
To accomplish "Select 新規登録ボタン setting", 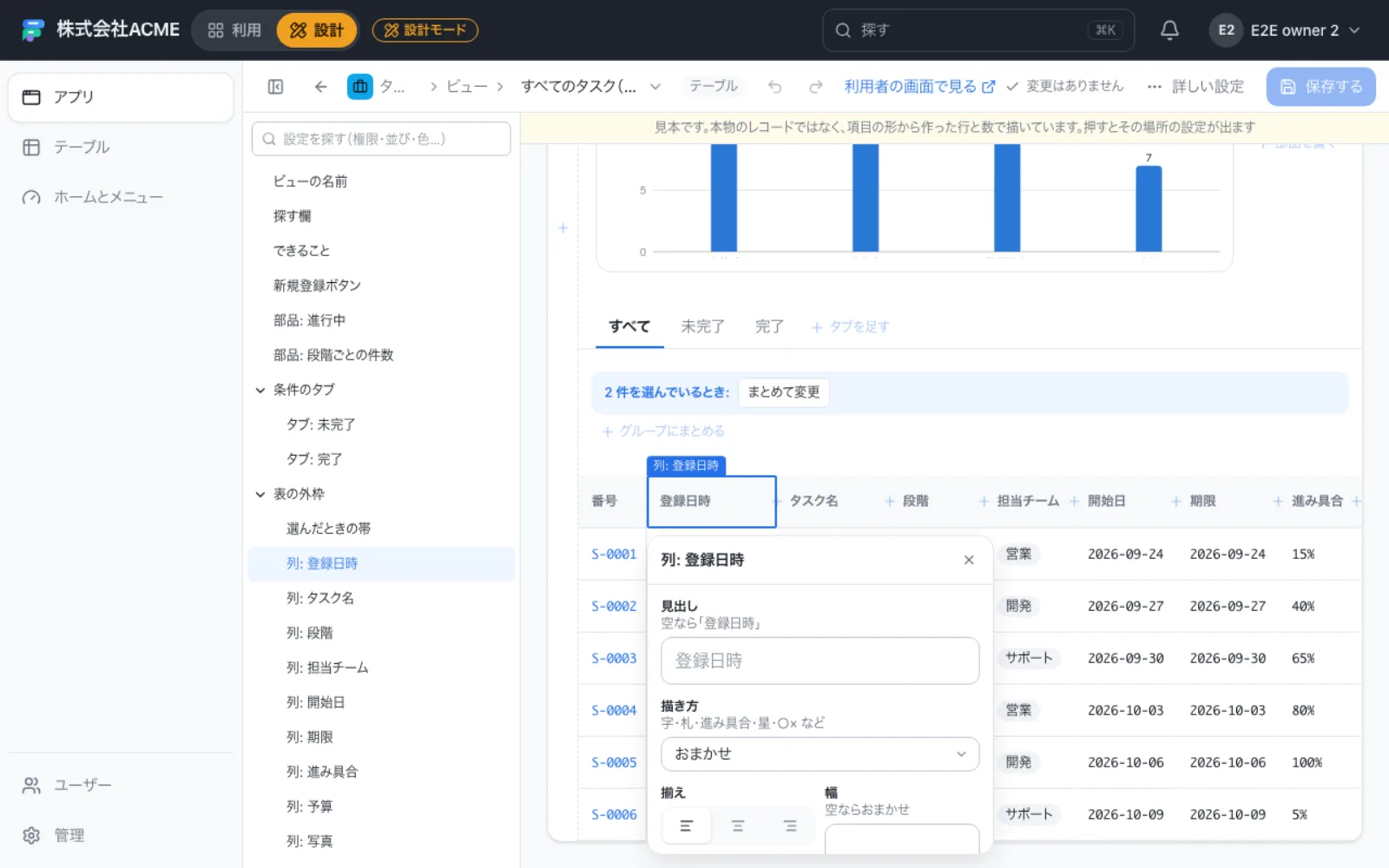I will point(381,286).
